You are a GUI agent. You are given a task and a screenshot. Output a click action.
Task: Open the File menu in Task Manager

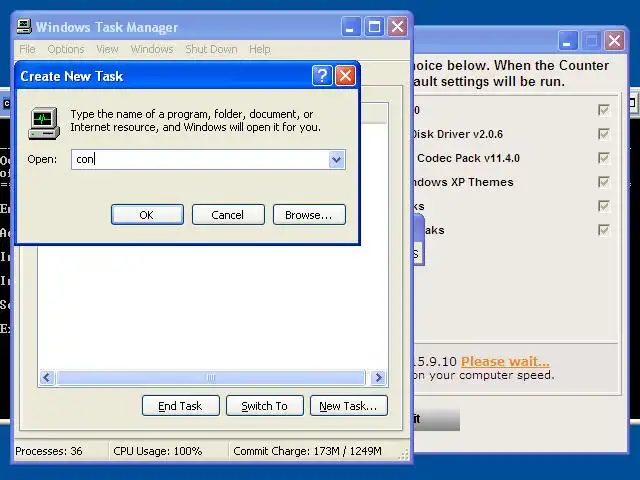point(27,49)
